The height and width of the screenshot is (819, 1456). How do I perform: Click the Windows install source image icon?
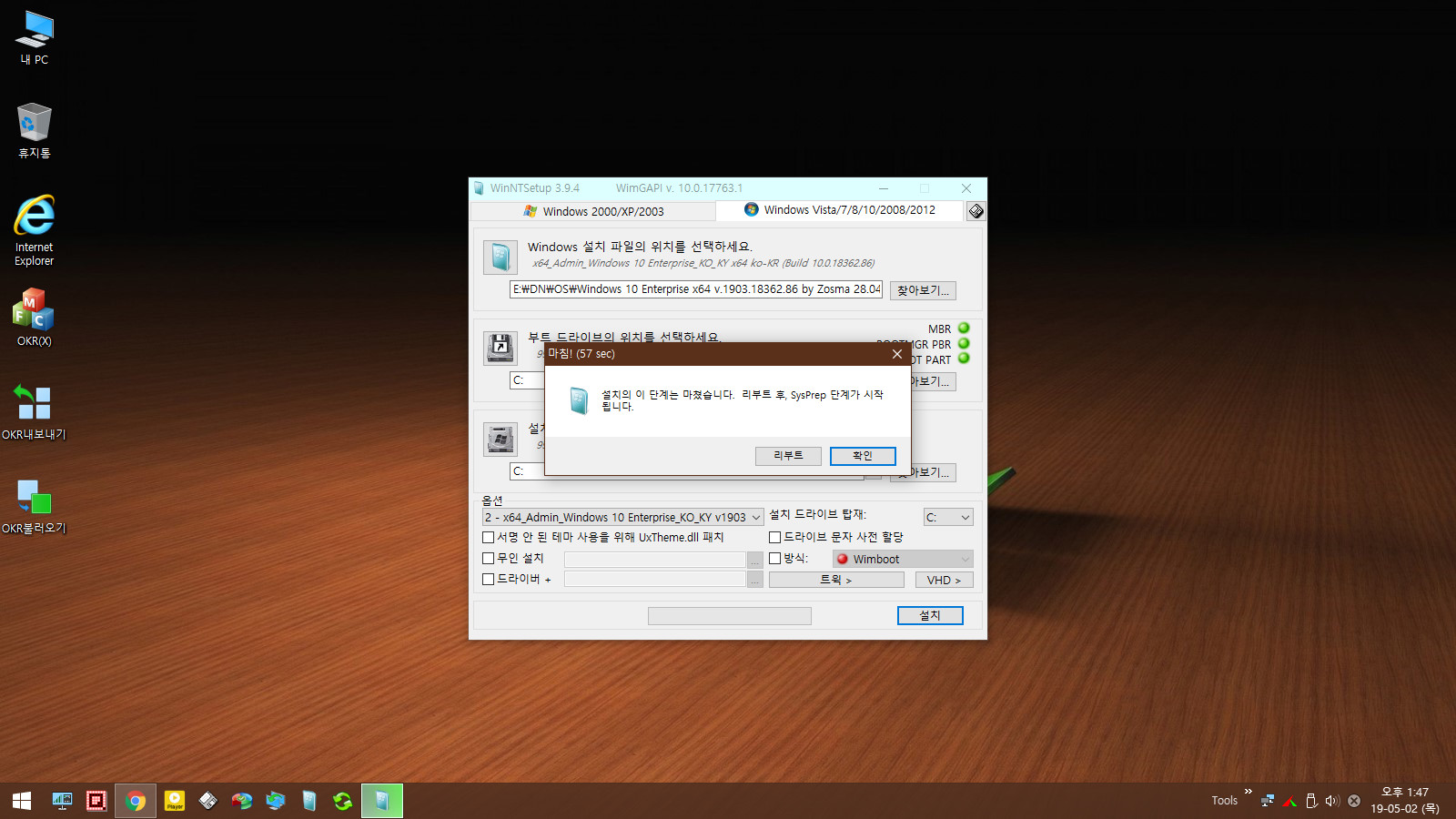[x=500, y=258]
